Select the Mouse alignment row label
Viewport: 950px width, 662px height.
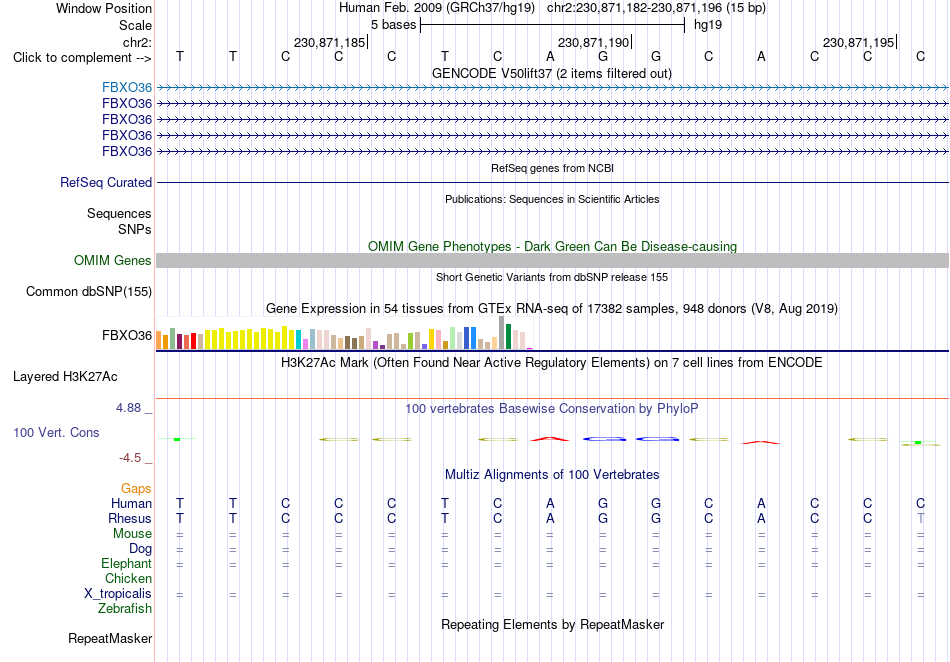132,534
